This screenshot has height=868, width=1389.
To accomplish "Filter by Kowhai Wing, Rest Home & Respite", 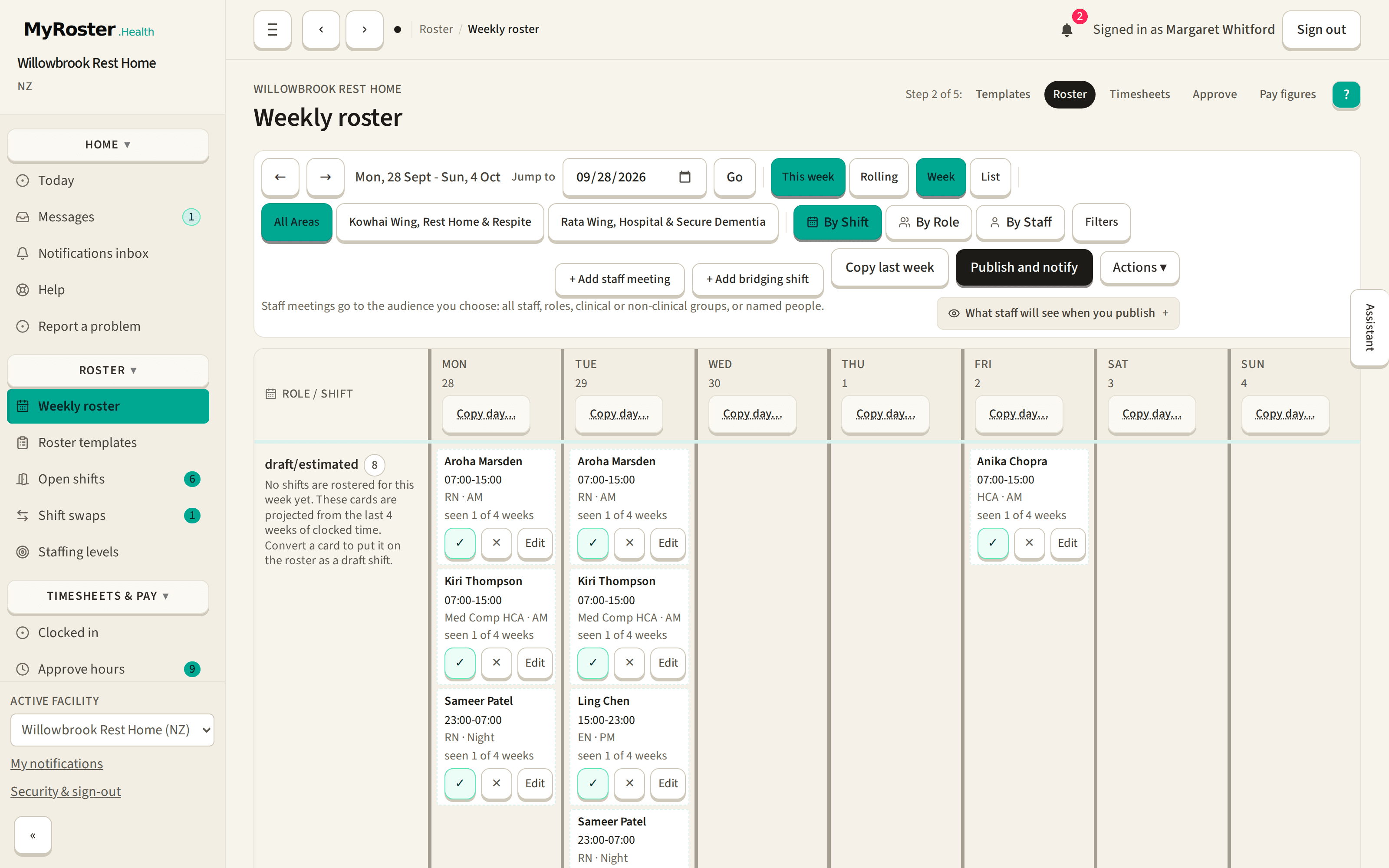I will 440,222.
